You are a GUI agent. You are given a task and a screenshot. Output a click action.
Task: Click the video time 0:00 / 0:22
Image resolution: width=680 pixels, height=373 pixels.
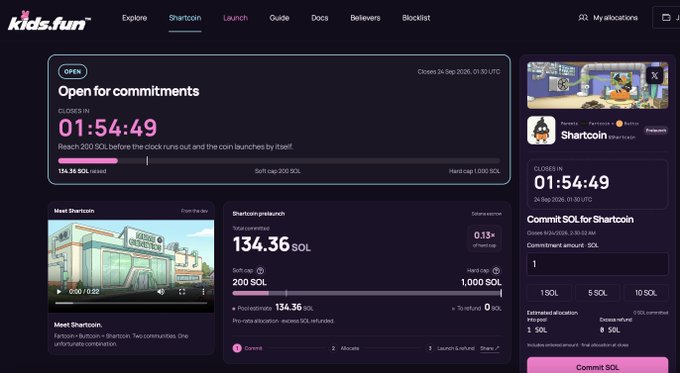84,291
